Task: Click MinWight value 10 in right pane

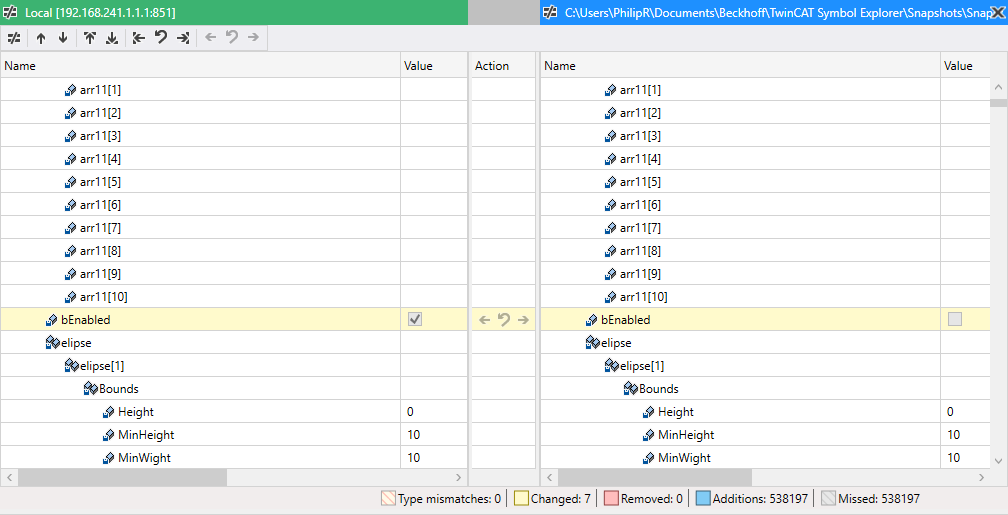Action: (x=953, y=458)
